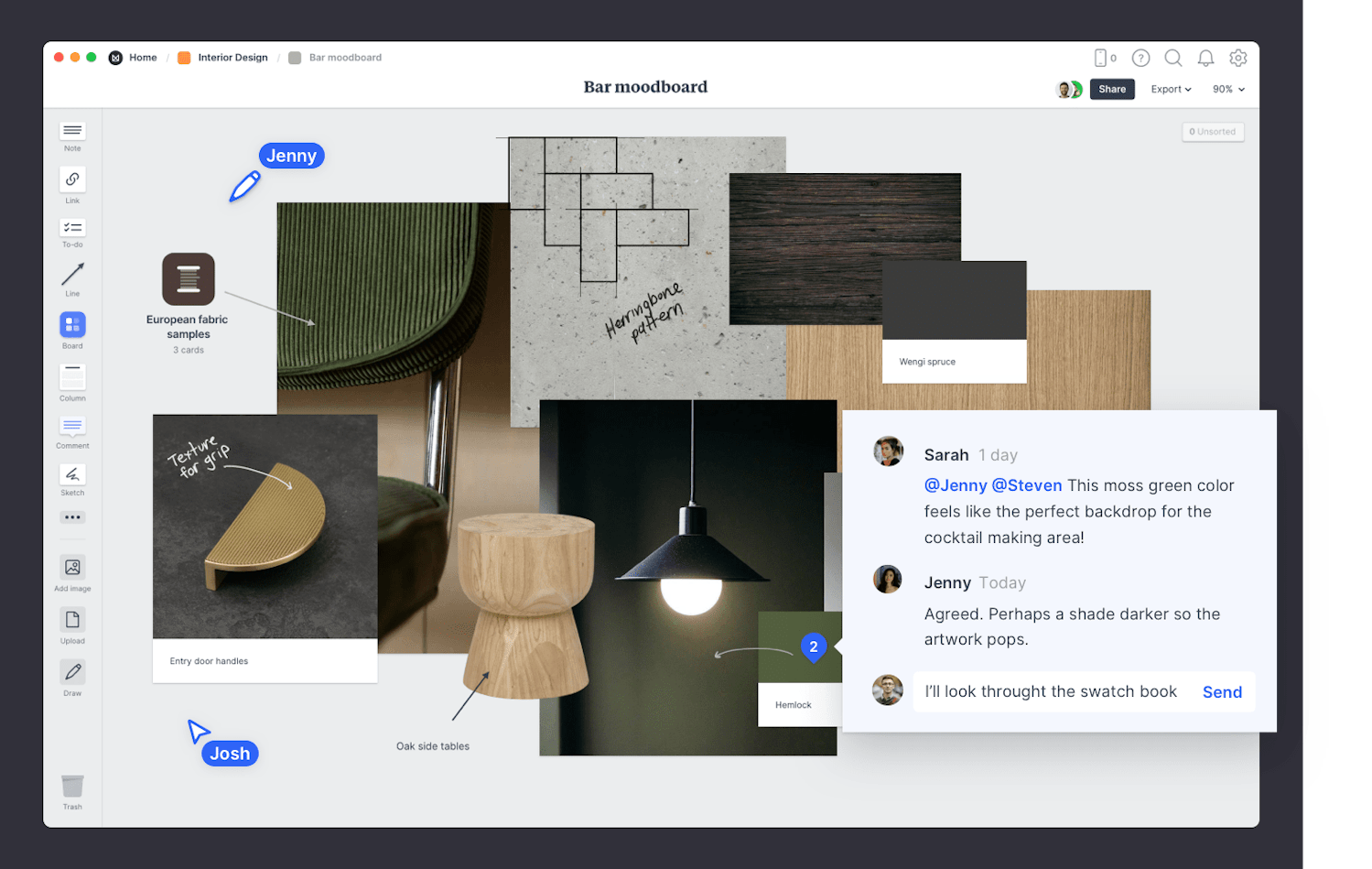
Task: Expand the Export dropdown
Action: tap(1170, 89)
